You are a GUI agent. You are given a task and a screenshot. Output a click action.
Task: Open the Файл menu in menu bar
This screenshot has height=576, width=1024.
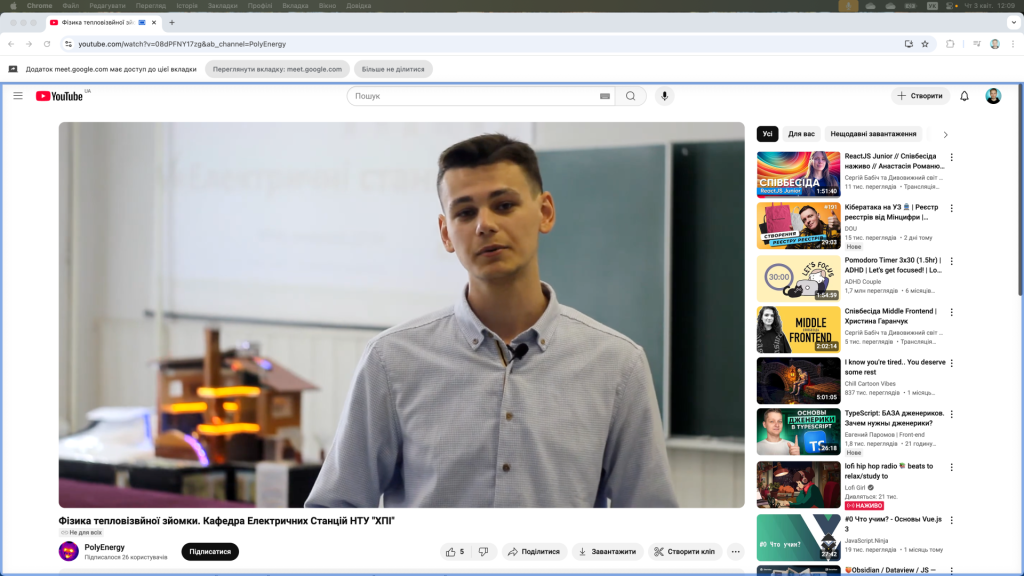click(x=71, y=6)
